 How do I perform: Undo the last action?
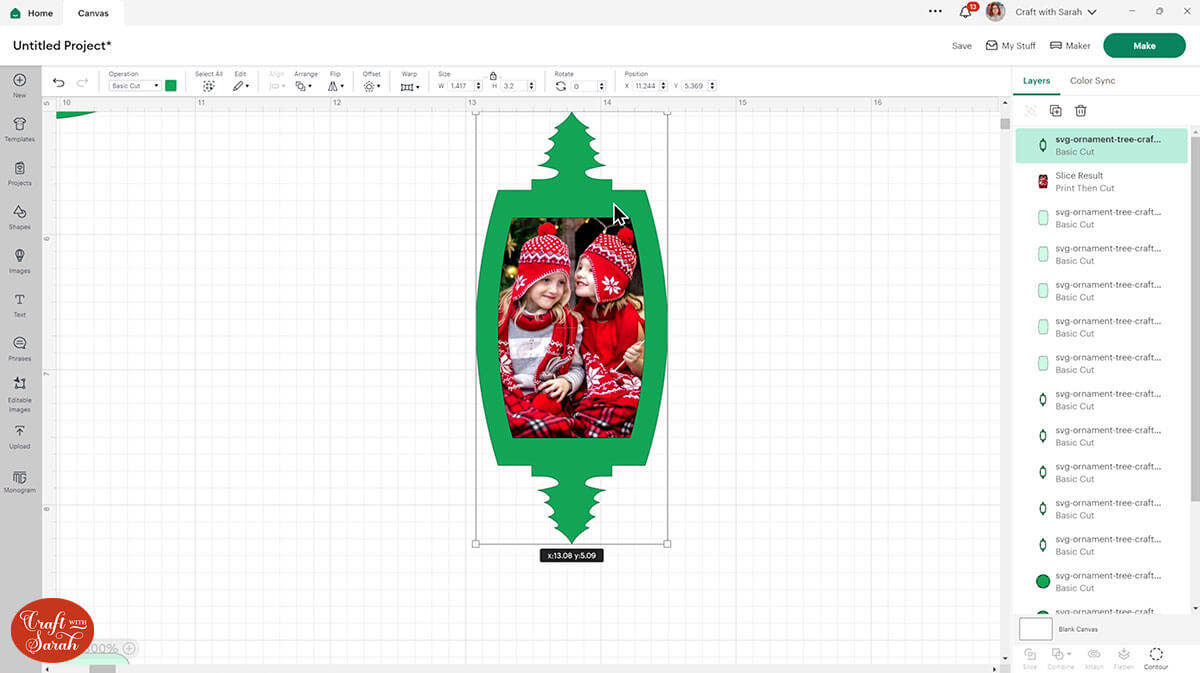coord(59,83)
